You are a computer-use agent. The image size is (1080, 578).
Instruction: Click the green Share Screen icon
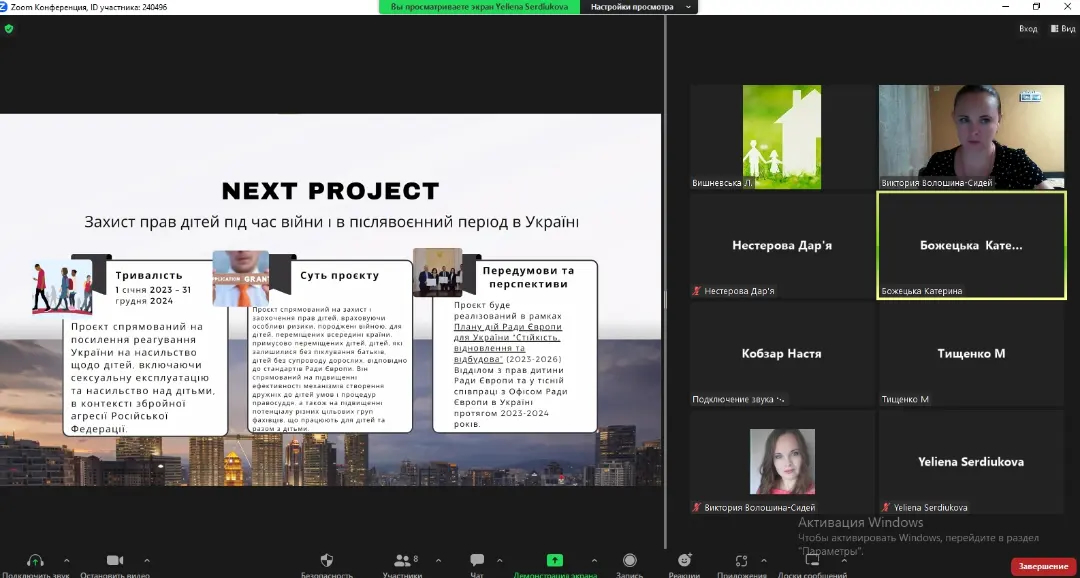pyautogui.click(x=554, y=561)
